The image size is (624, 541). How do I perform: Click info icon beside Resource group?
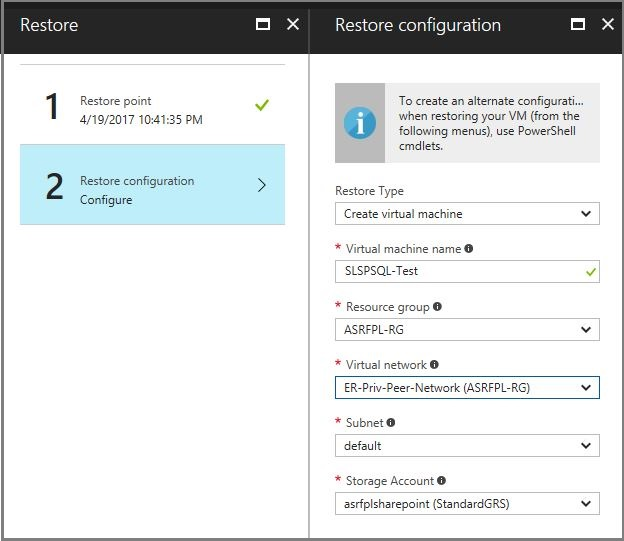[437, 307]
